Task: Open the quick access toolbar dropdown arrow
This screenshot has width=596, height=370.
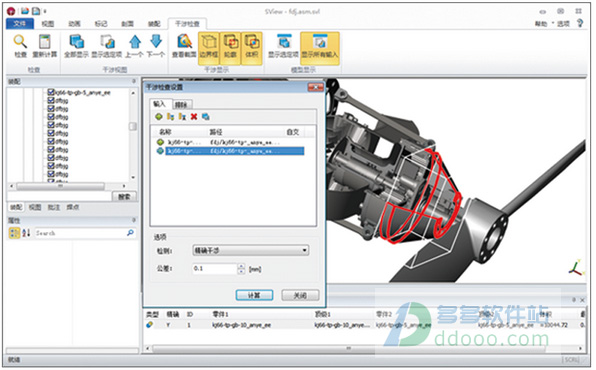Action: point(45,12)
